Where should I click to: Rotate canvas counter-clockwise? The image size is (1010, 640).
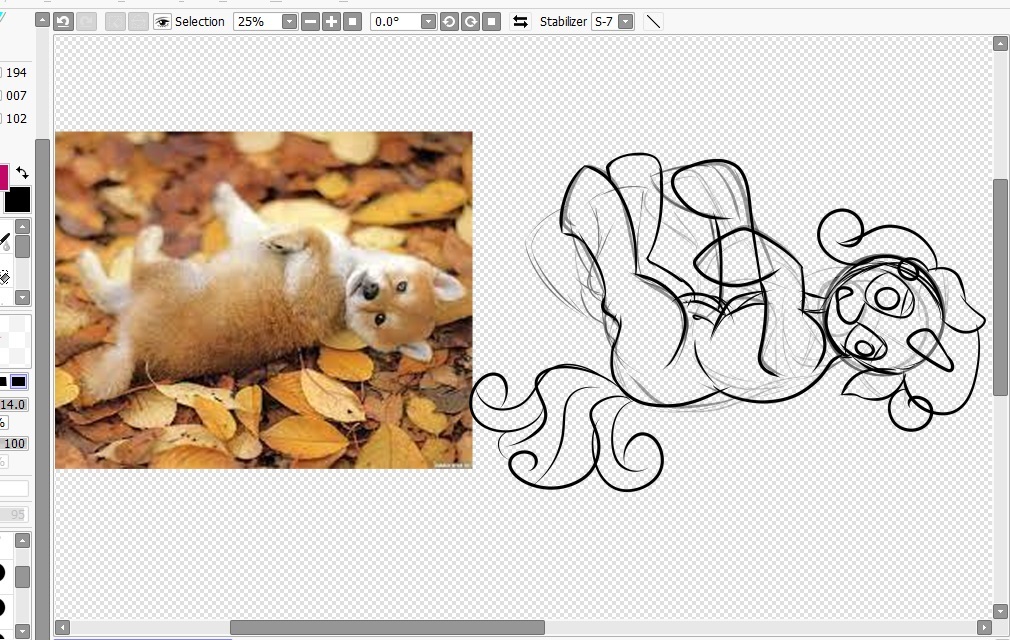pyautogui.click(x=449, y=21)
